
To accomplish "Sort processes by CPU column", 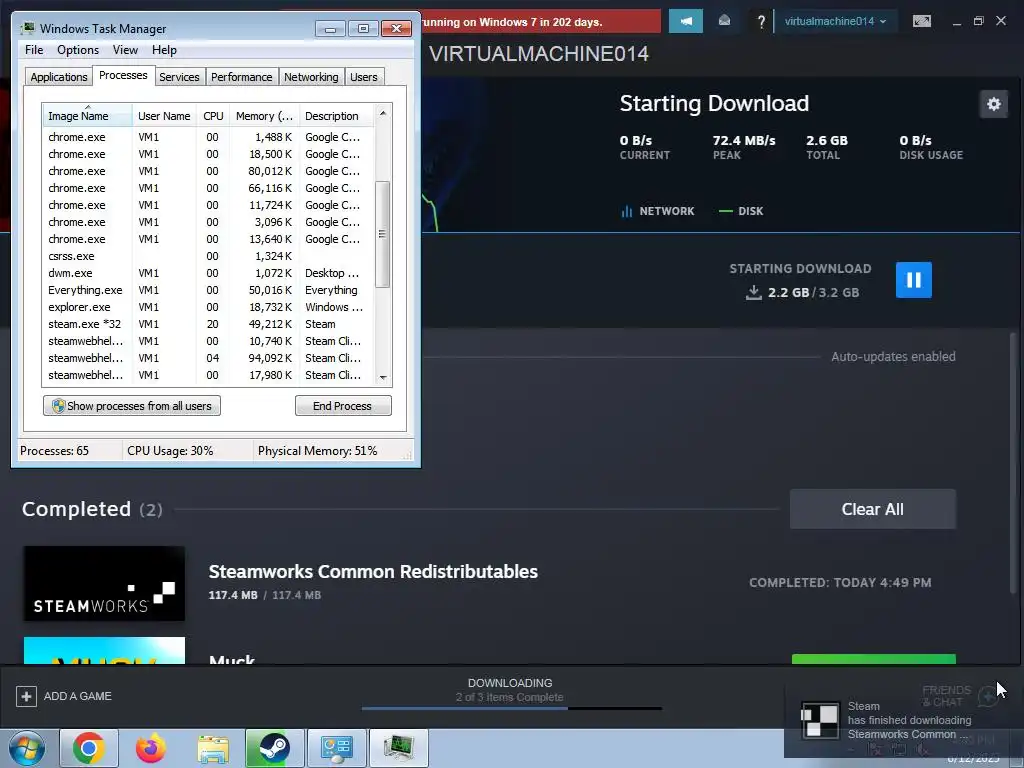I will tap(213, 116).
